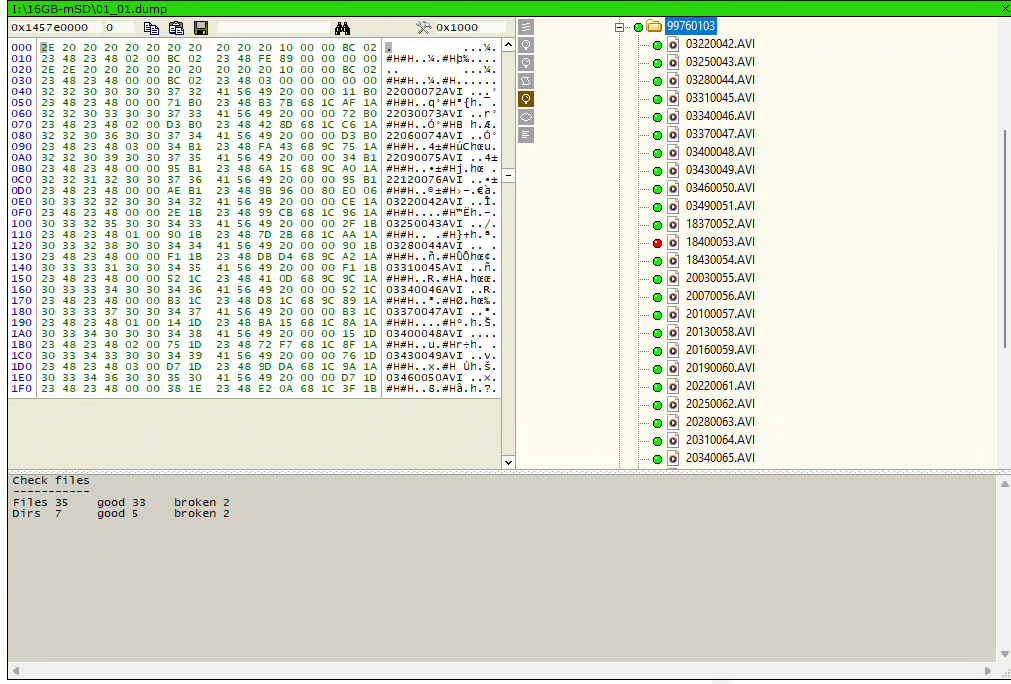Click the video file icon of 20340065.AVI
1011x684 pixels.
pos(673,458)
